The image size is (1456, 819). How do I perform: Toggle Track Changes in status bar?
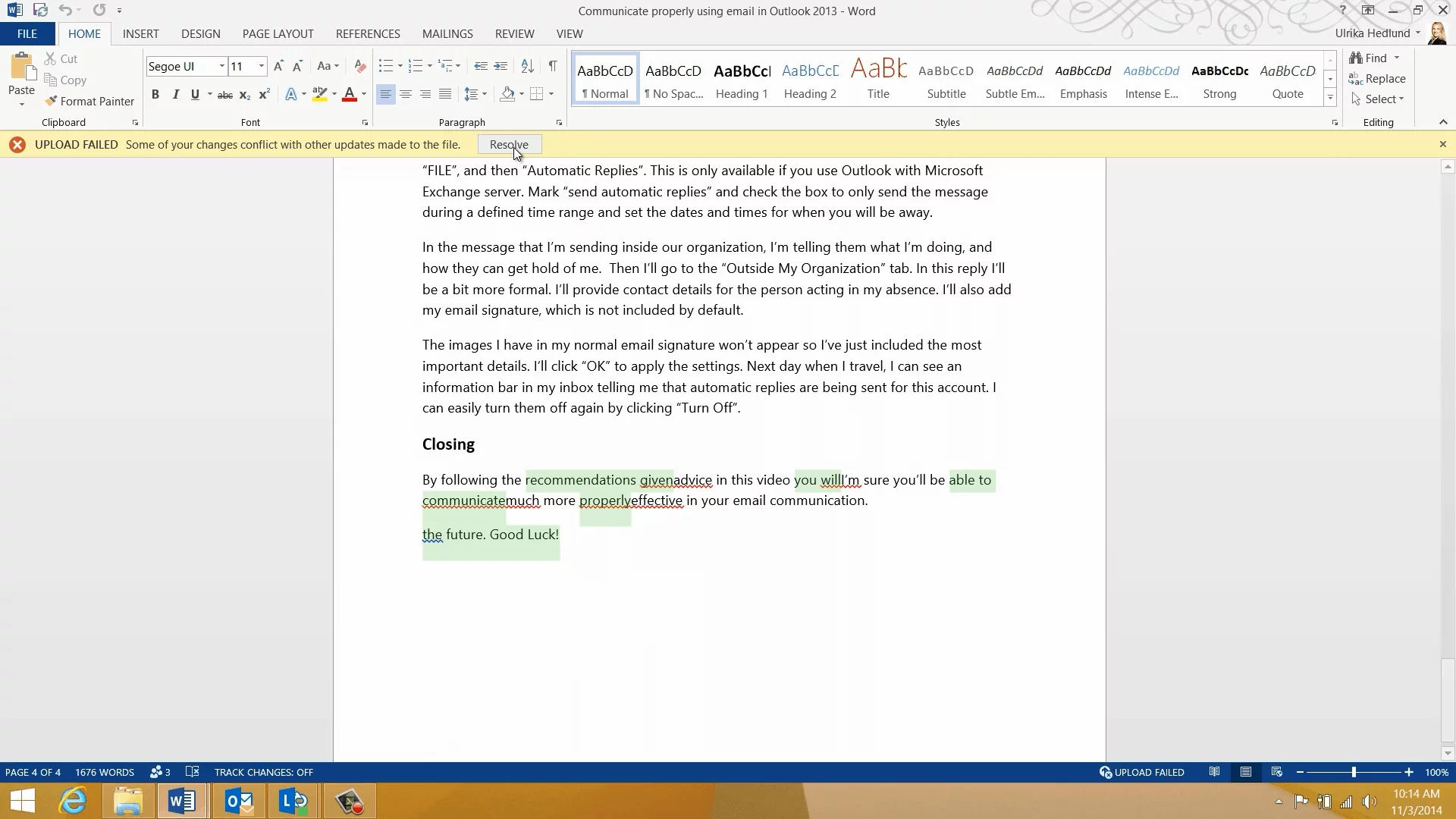point(263,772)
